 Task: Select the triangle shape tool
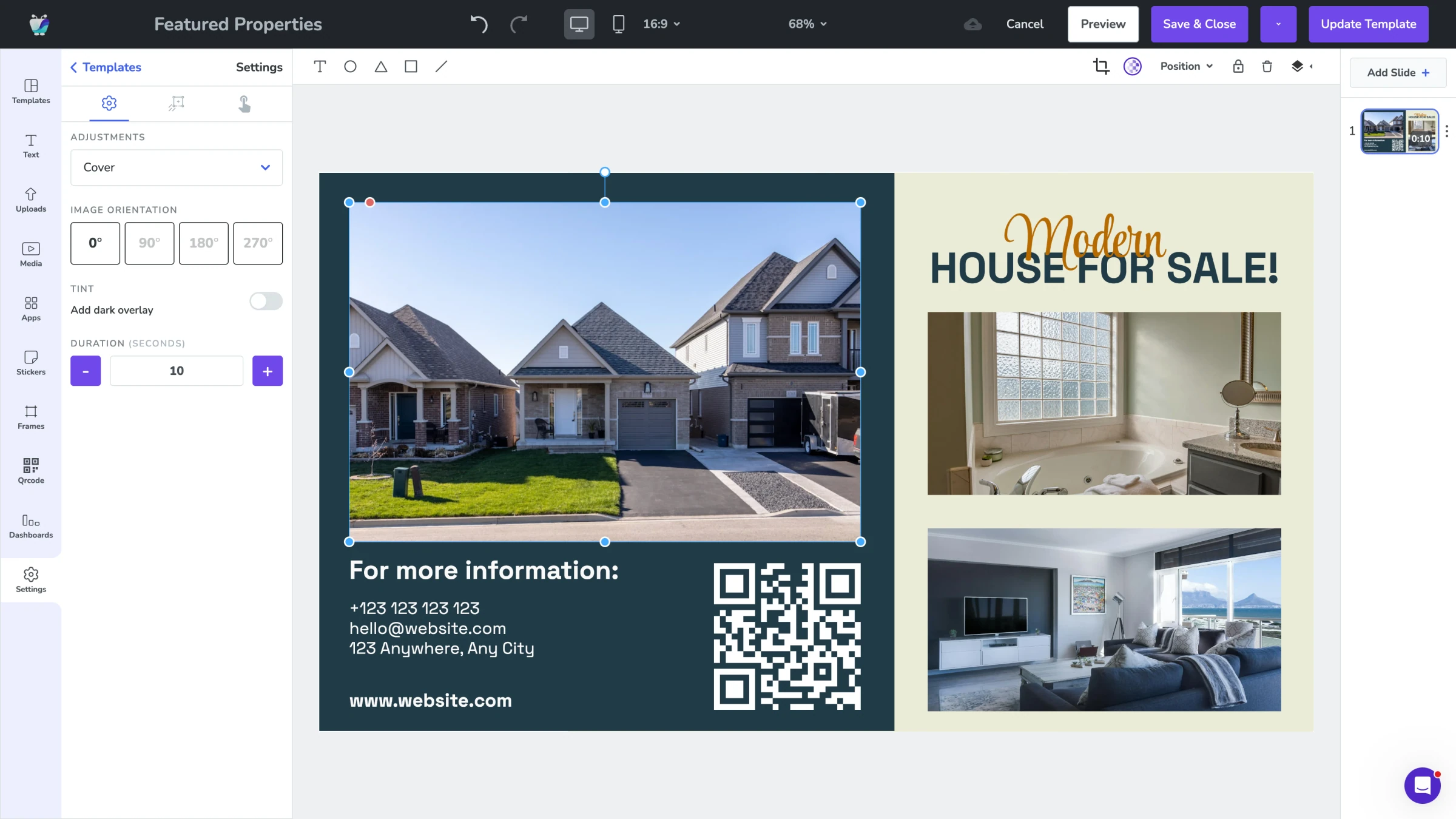pyautogui.click(x=381, y=66)
